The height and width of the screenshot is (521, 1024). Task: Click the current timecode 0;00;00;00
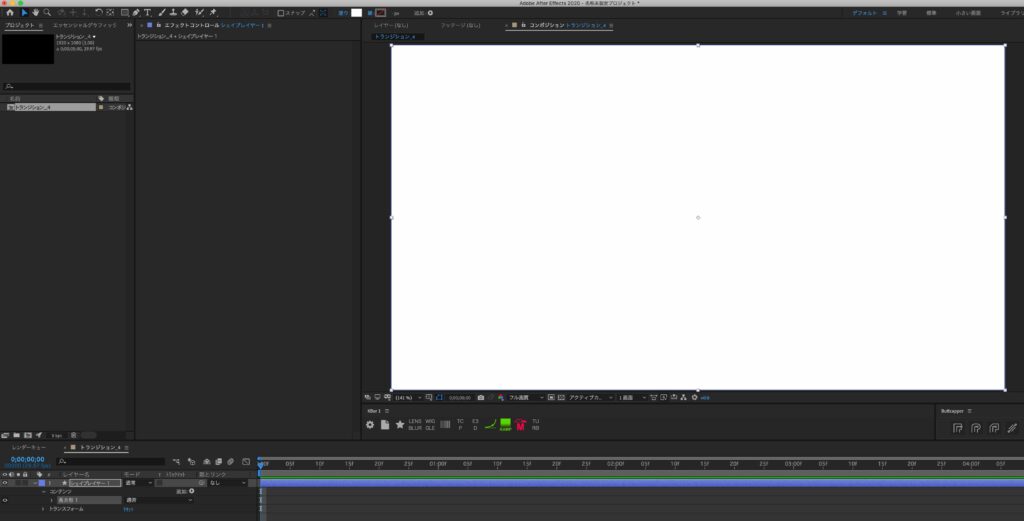(27, 460)
